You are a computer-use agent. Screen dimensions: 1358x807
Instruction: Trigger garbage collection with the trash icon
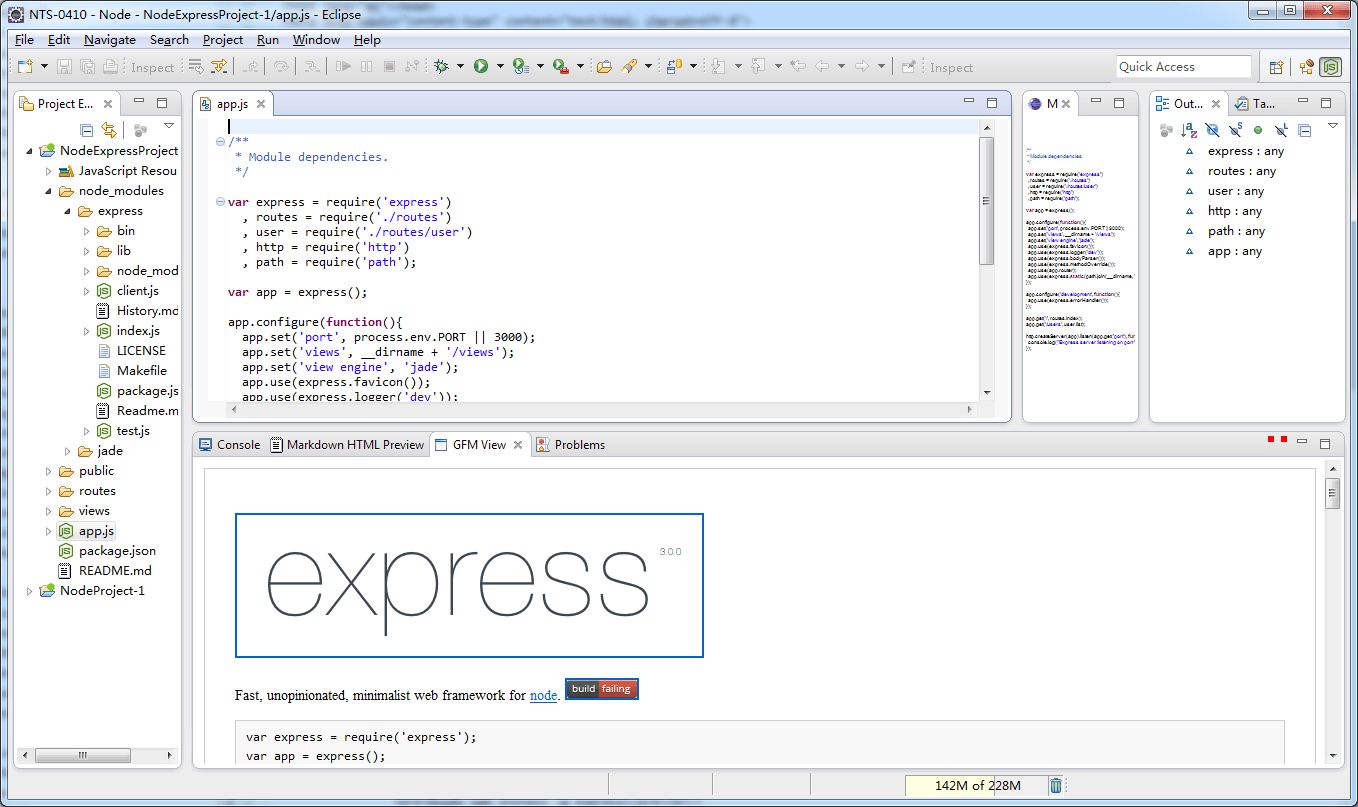pos(1056,785)
